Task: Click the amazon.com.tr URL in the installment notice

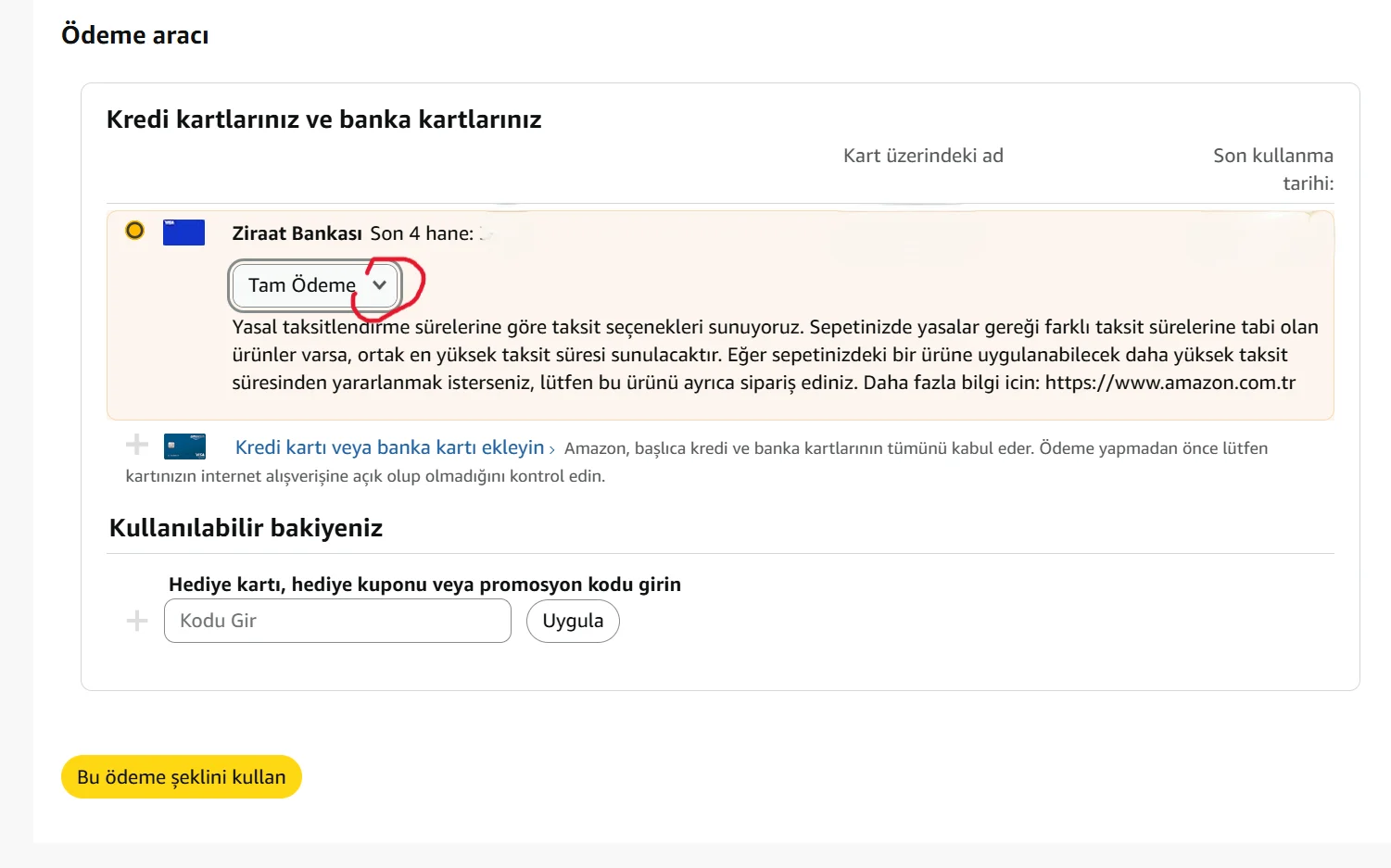Action: point(1170,383)
